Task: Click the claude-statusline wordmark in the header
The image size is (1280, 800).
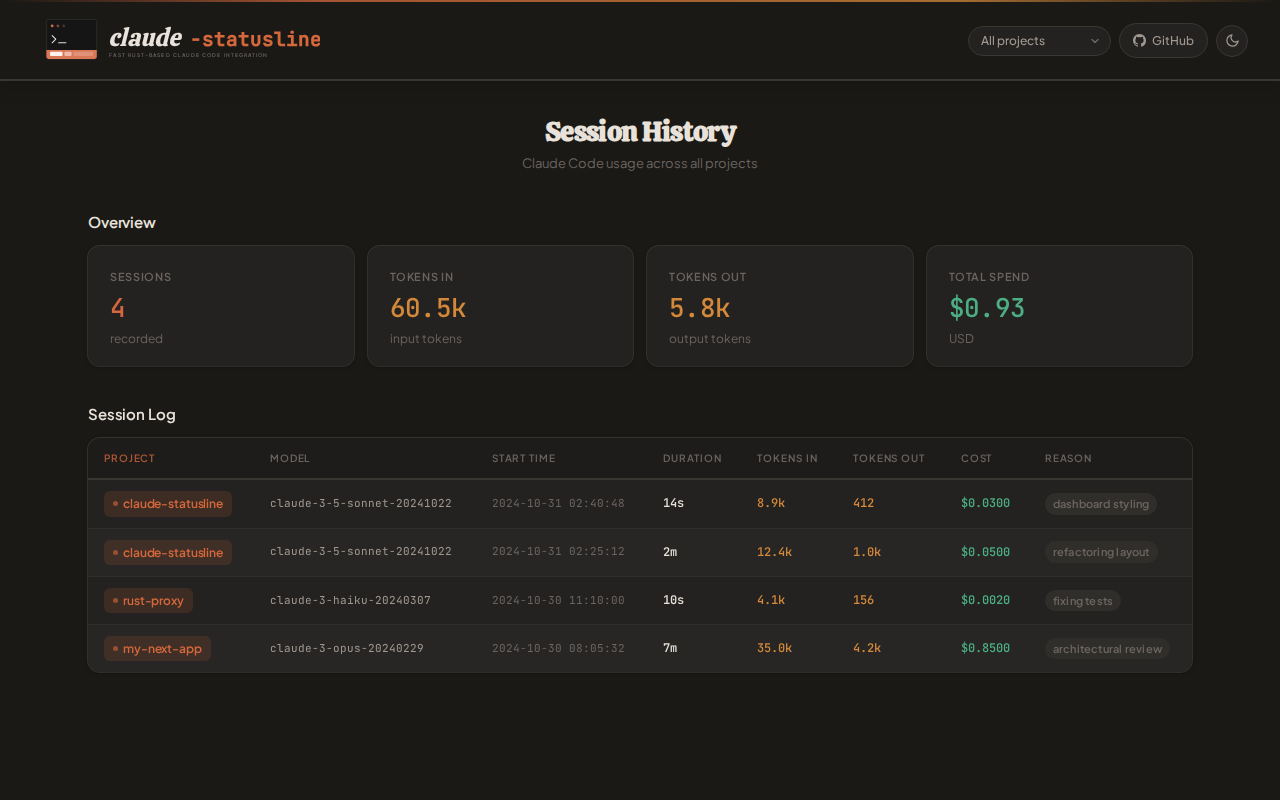Action: (214, 38)
